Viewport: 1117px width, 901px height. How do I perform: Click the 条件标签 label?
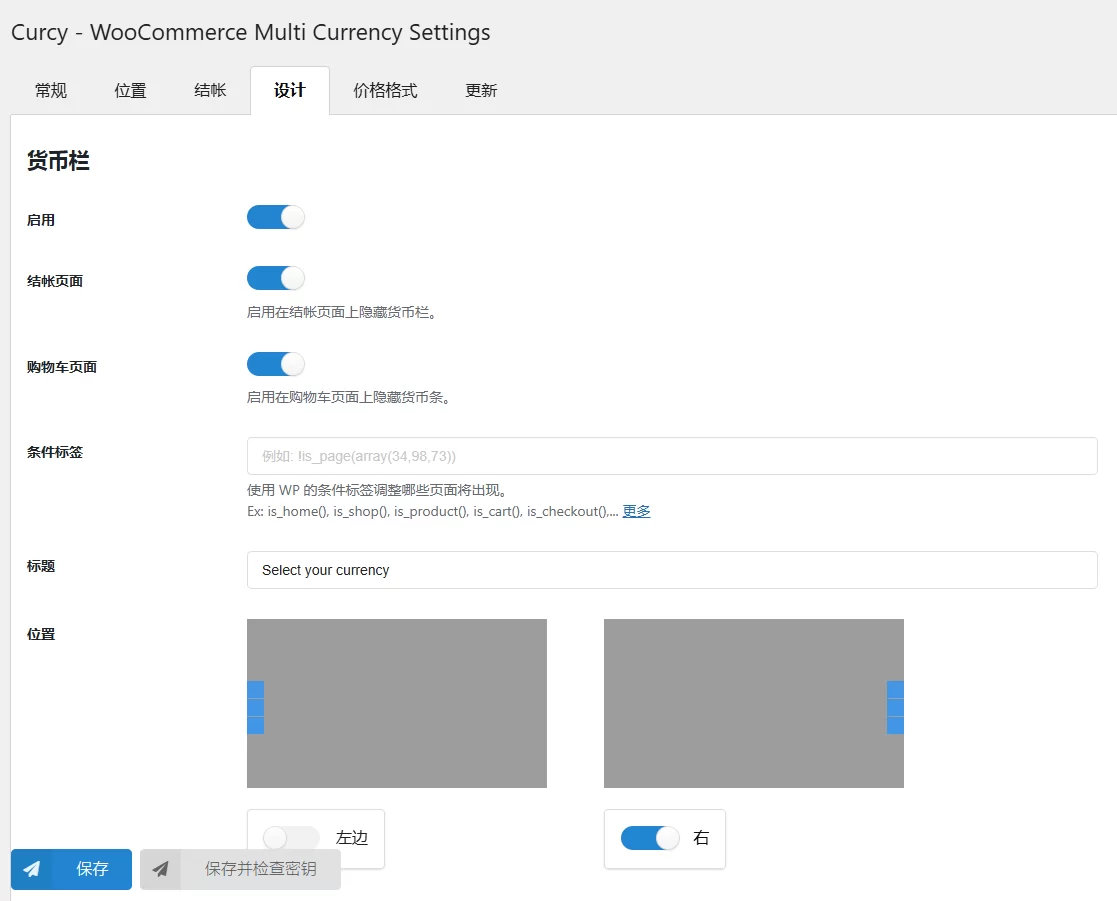click(55, 452)
